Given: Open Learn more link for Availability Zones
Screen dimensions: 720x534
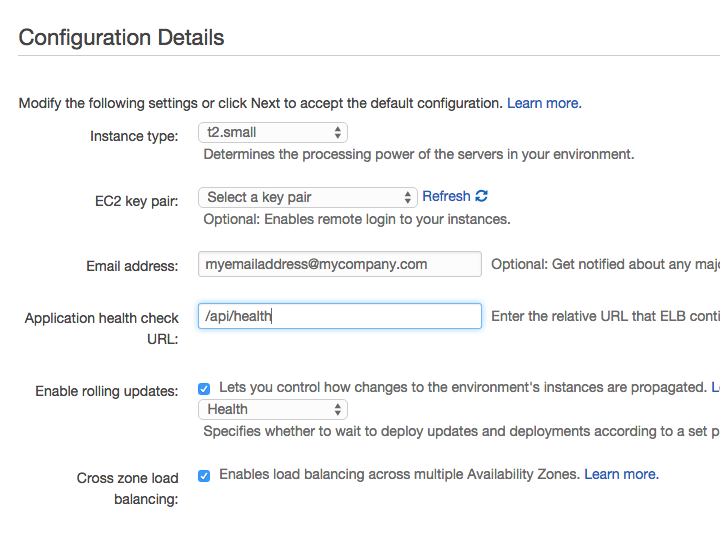Looking at the screenshot, I should click(x=621, y=474).
